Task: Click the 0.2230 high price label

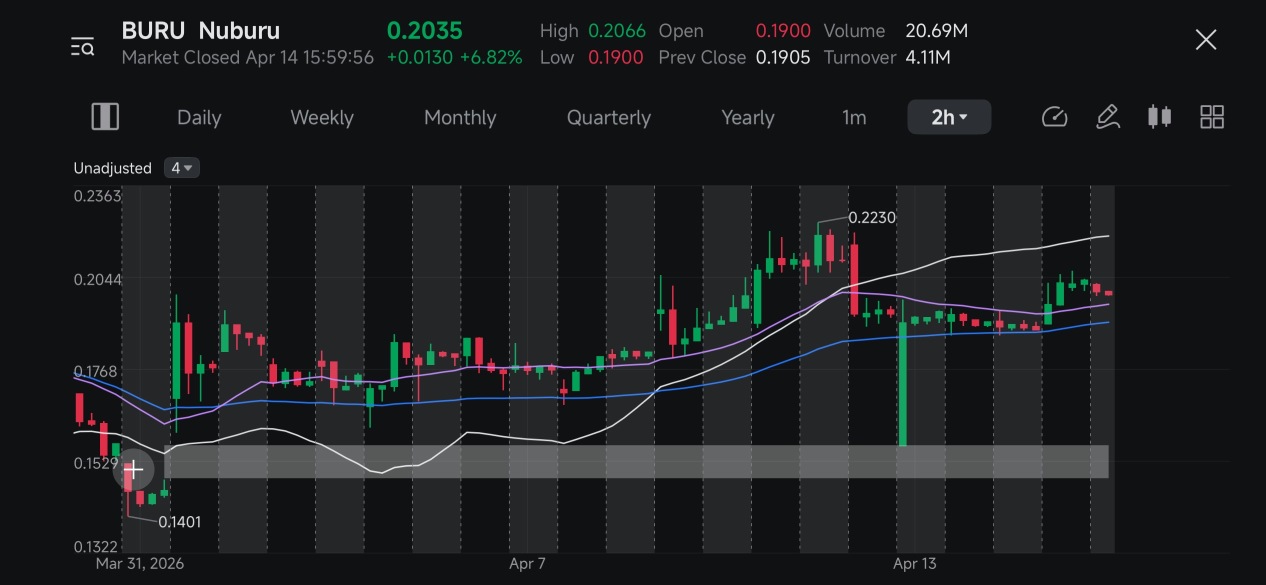Action: coord(872,217)
